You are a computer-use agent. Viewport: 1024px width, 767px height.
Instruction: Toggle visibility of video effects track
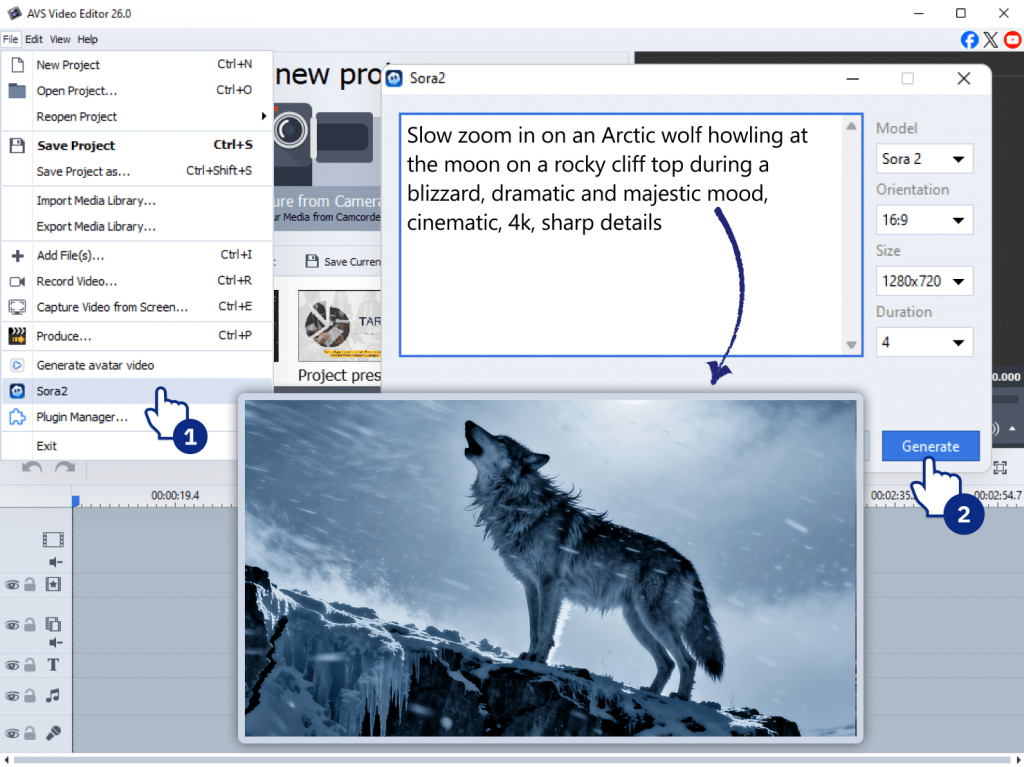[12, 585]
